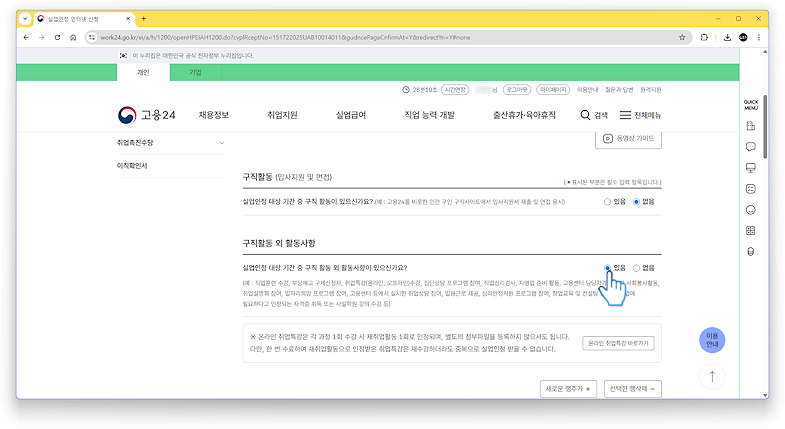The width and height of the screenshot is (785, 429).
Task: Open the grid icon in Quick Menu
Action: (x=750, y=231)
